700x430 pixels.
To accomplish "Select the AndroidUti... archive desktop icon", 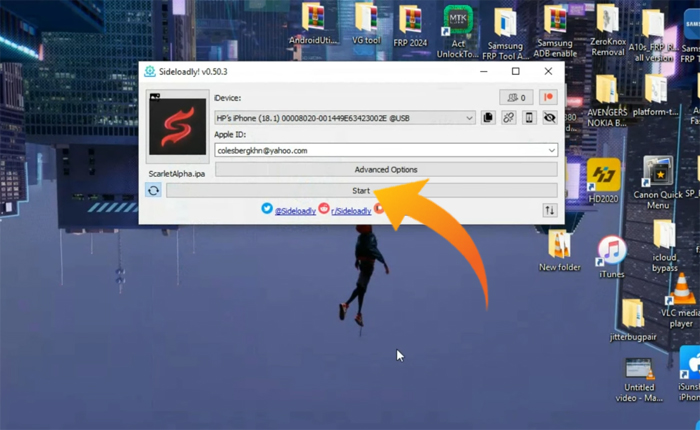I will (313, 23).
